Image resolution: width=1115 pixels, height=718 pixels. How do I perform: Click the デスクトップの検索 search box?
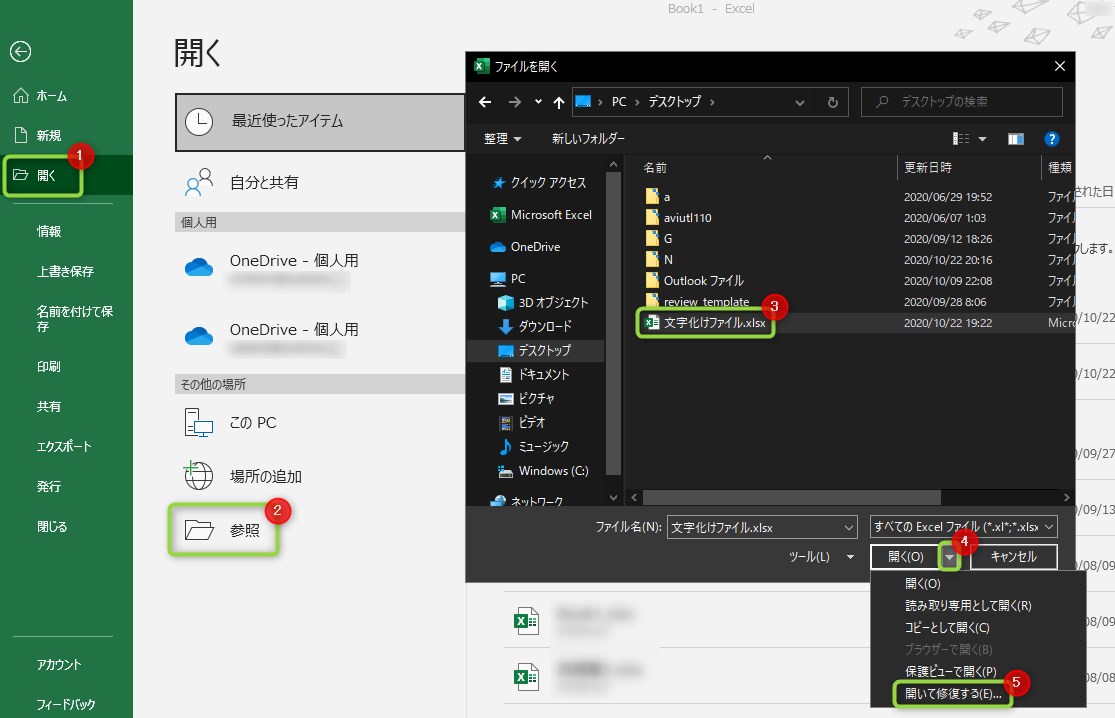pyautogui.click(x=961, y=102)
